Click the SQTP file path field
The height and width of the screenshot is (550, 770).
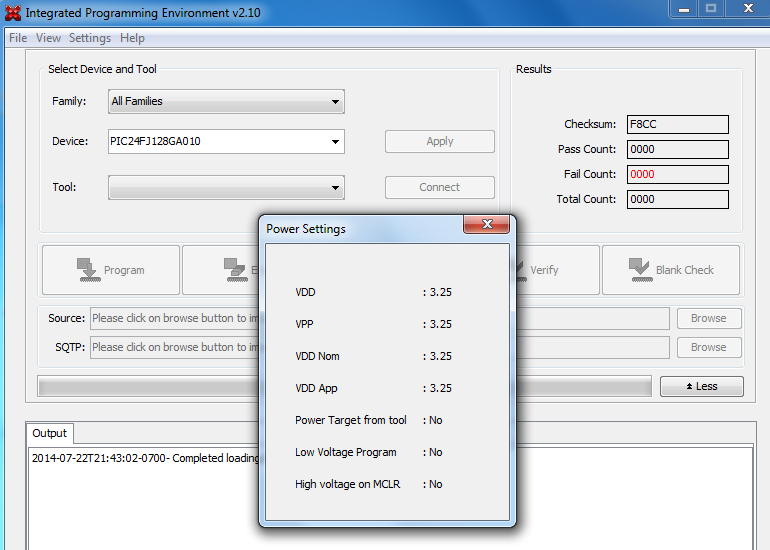point(380,347)
